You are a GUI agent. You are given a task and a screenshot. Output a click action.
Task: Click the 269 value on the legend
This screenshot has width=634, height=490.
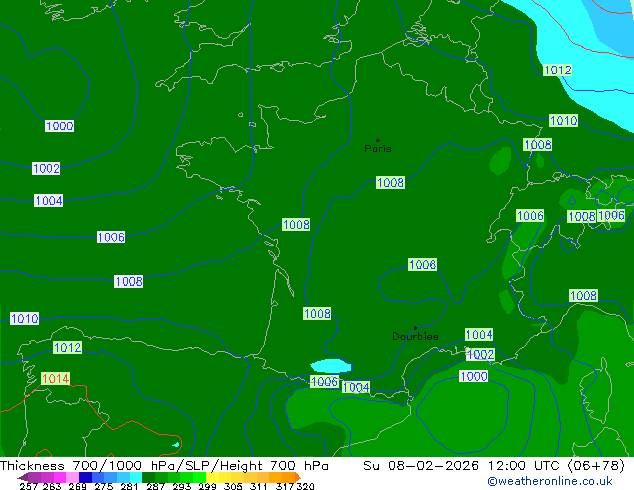click(77, 486)
